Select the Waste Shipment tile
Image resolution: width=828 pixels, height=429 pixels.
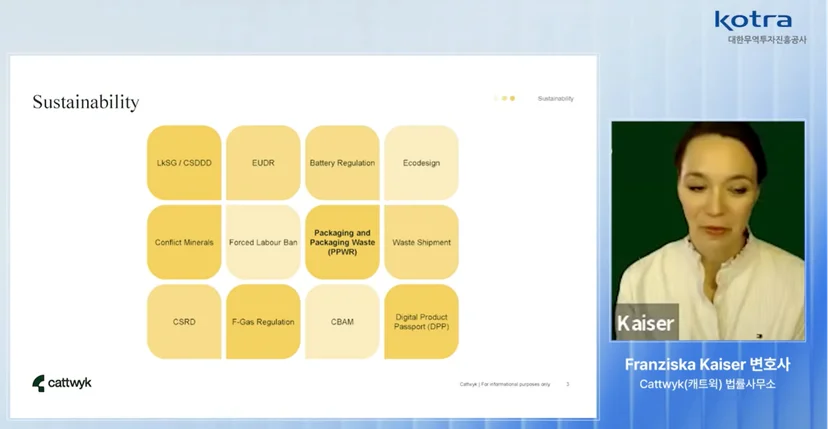pyautogui.click(x=421, y=242)
